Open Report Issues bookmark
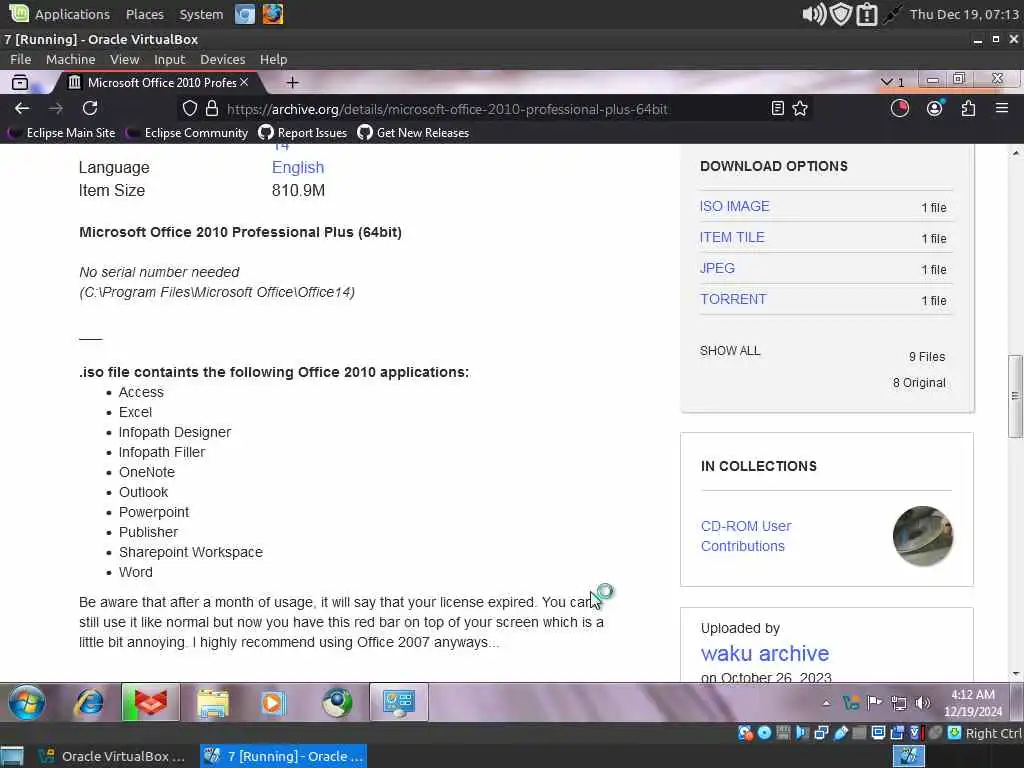Screen dimensions: 1024x768 tap(303, 133)
